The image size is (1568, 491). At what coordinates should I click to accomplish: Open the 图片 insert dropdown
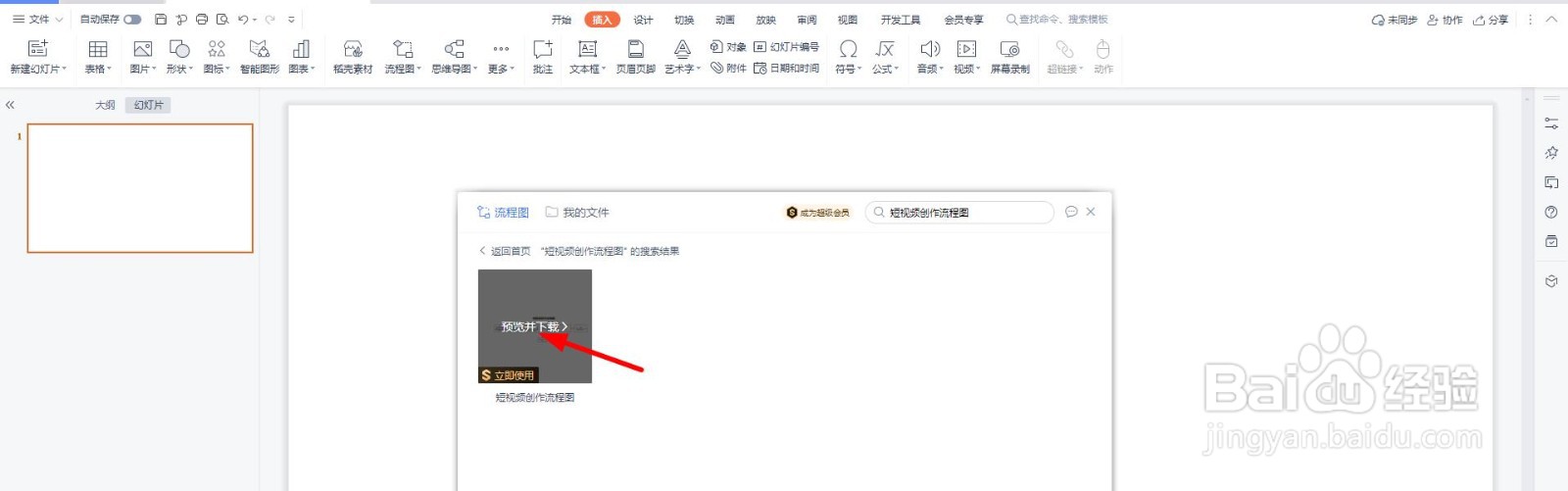click(143, 57)
